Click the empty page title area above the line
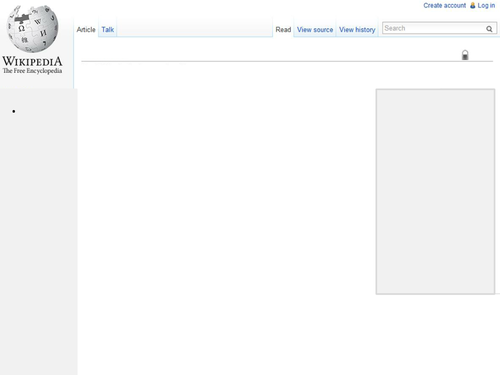 (x=267, y=53)
